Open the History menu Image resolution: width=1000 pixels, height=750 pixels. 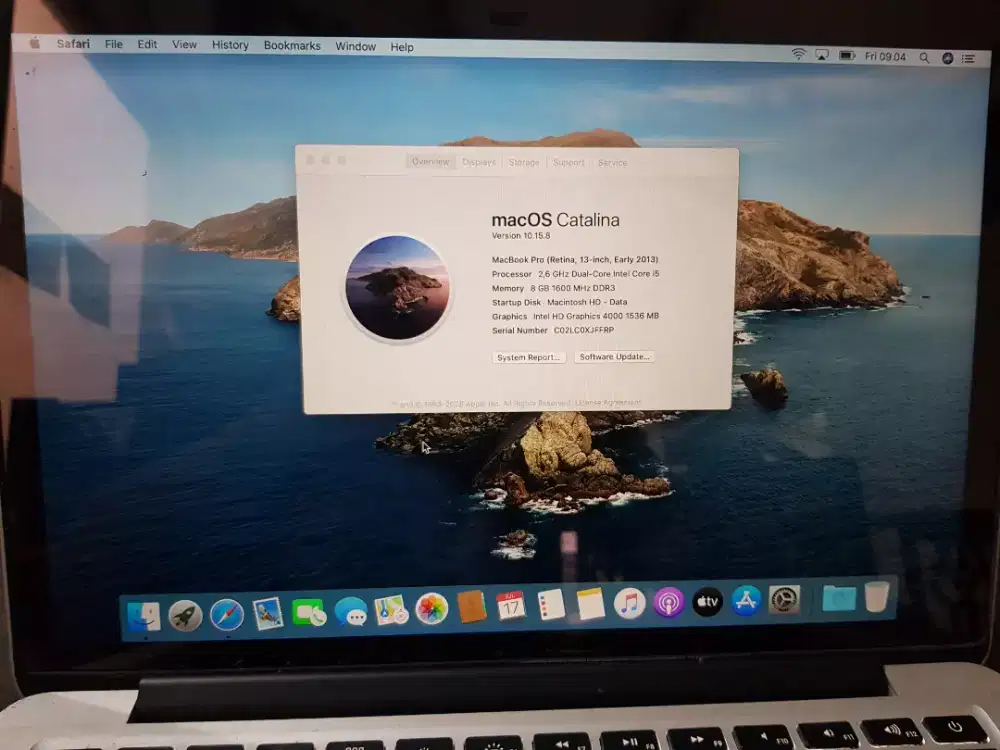(x=230, y=45)
